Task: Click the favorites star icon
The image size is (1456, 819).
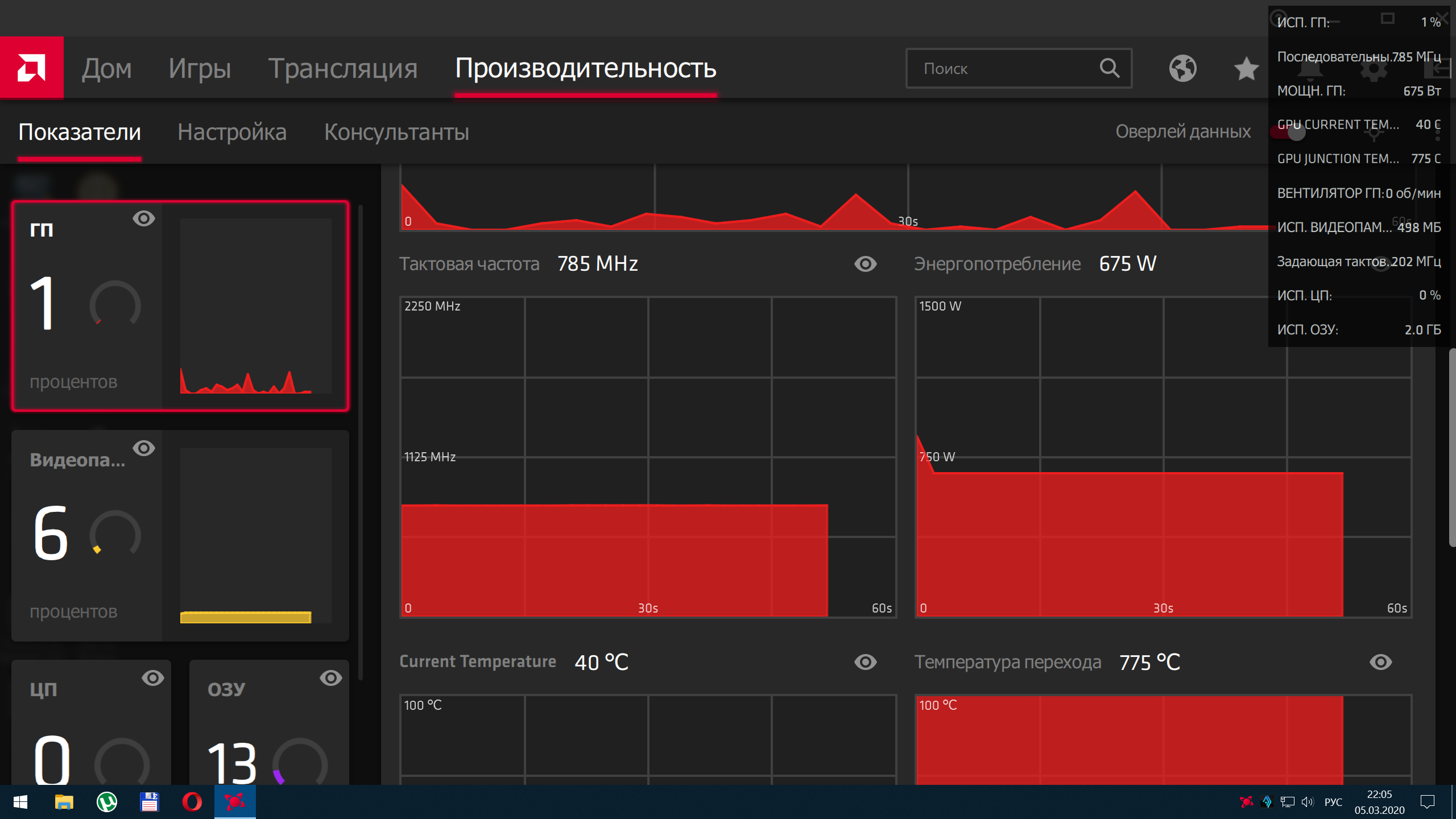Action: (1246, 69)
